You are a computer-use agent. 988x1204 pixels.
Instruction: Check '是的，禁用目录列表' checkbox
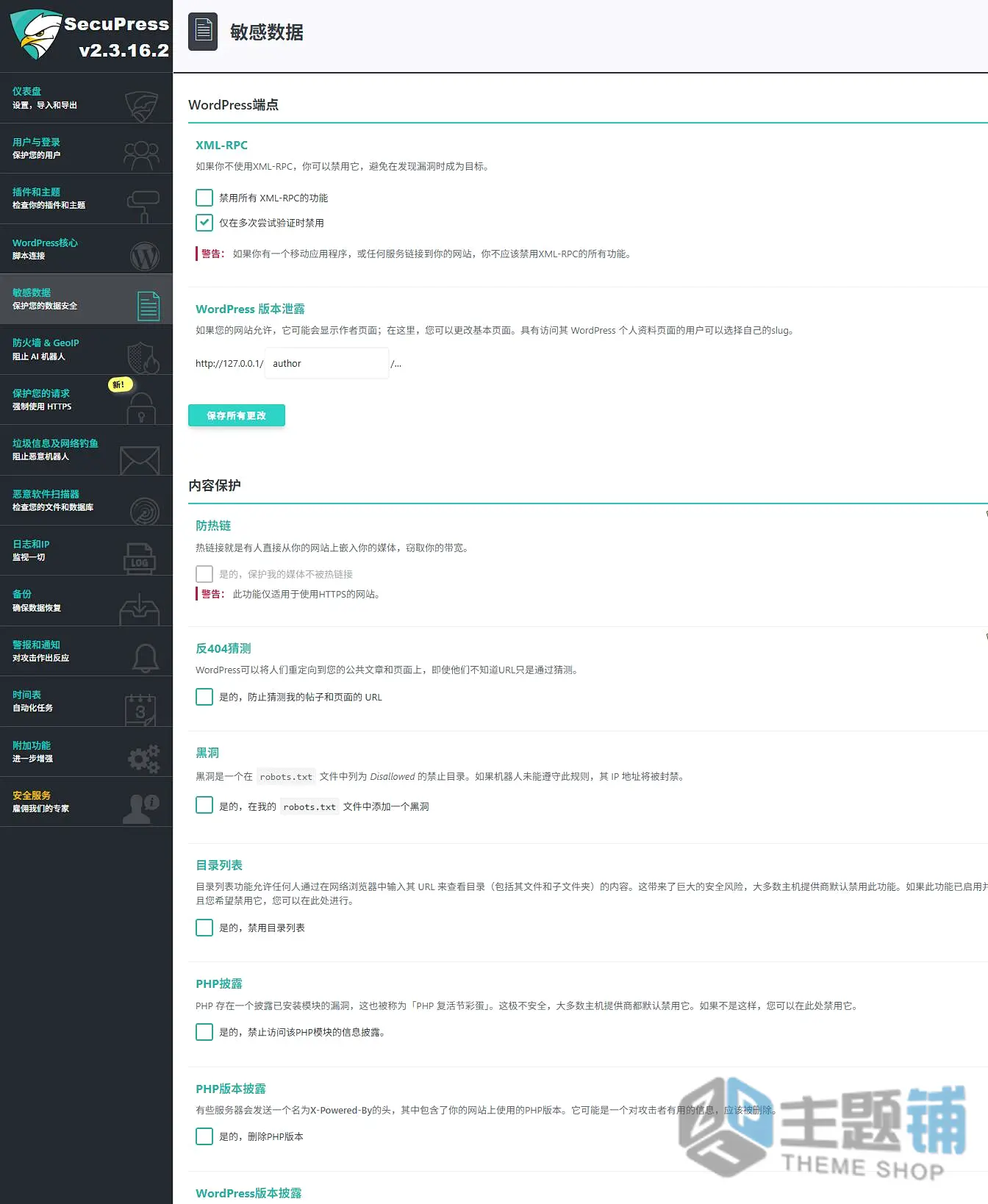204,928
